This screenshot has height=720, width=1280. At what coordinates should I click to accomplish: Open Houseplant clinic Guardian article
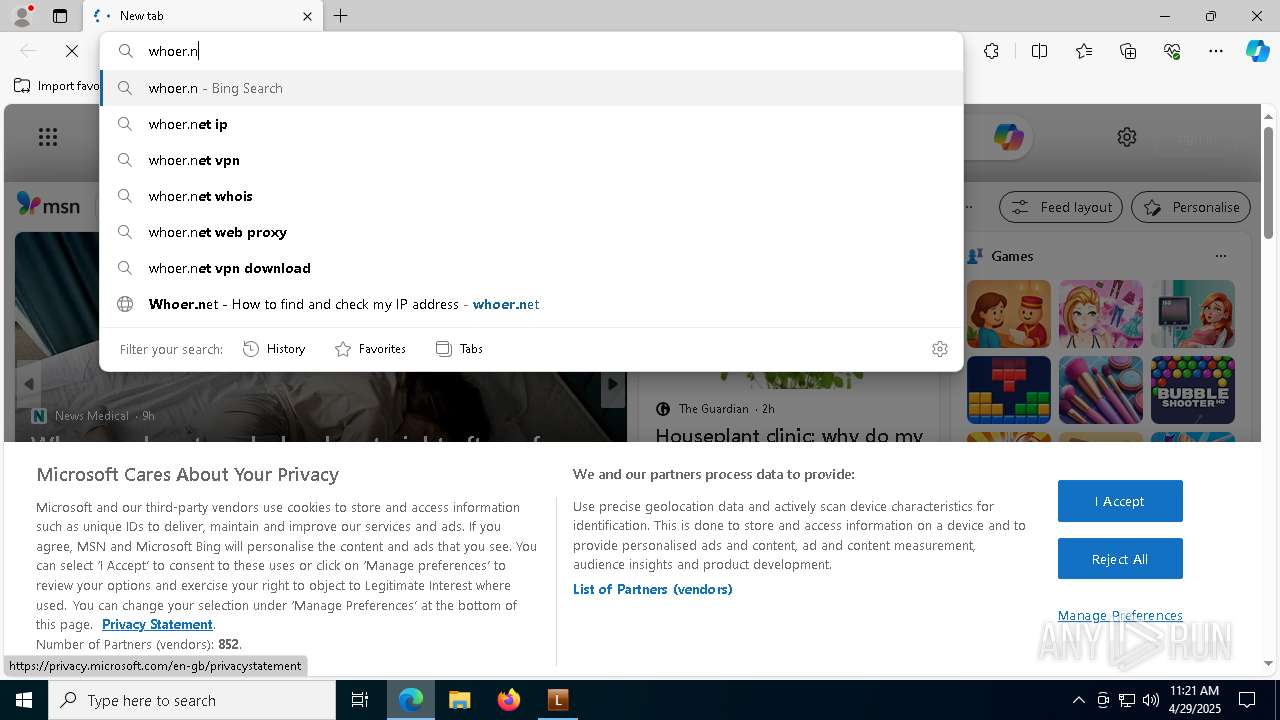point(789,435)
